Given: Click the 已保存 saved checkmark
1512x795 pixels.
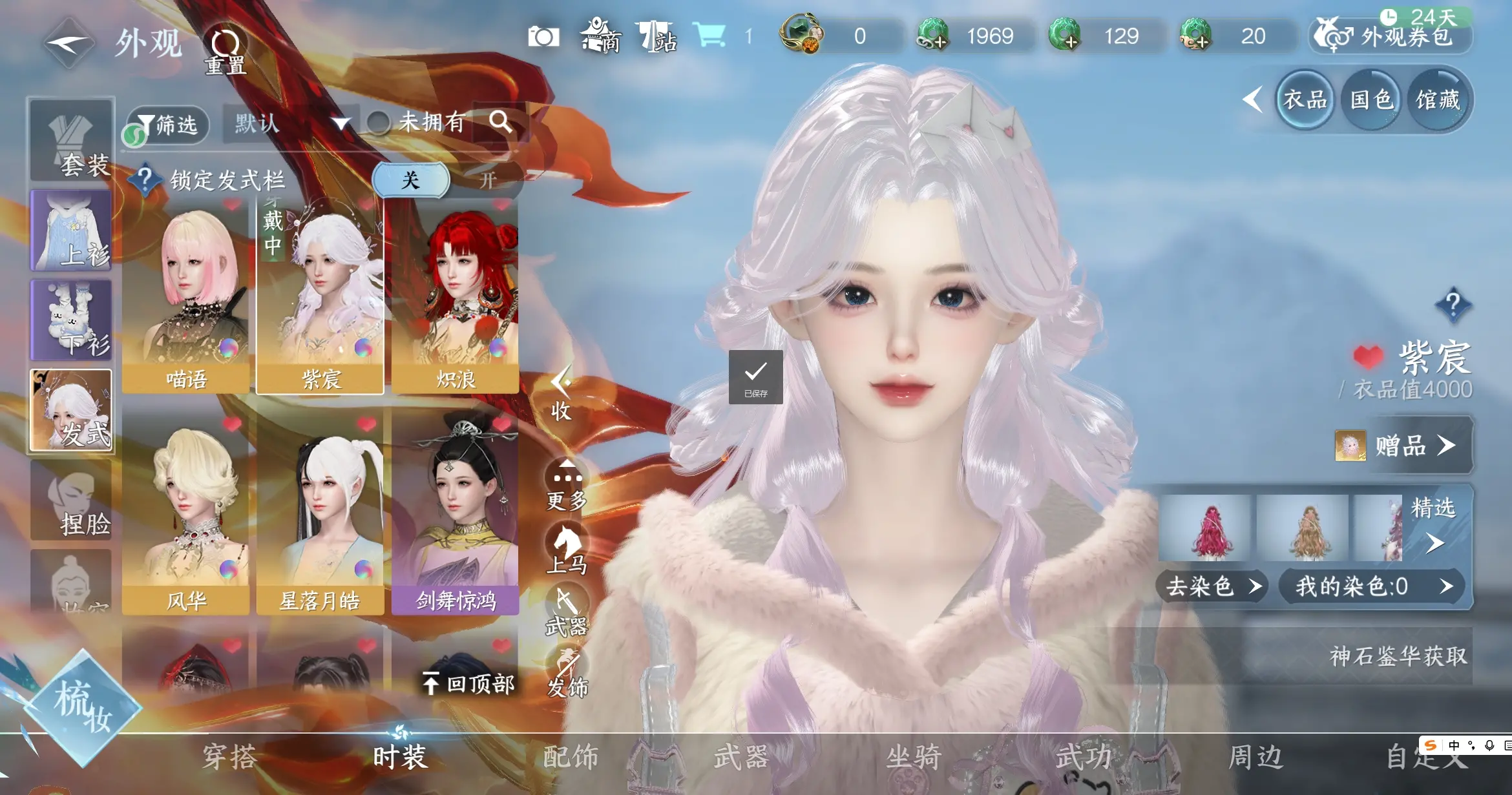Looking at the screenshot, I should click(x=755, y=377).
